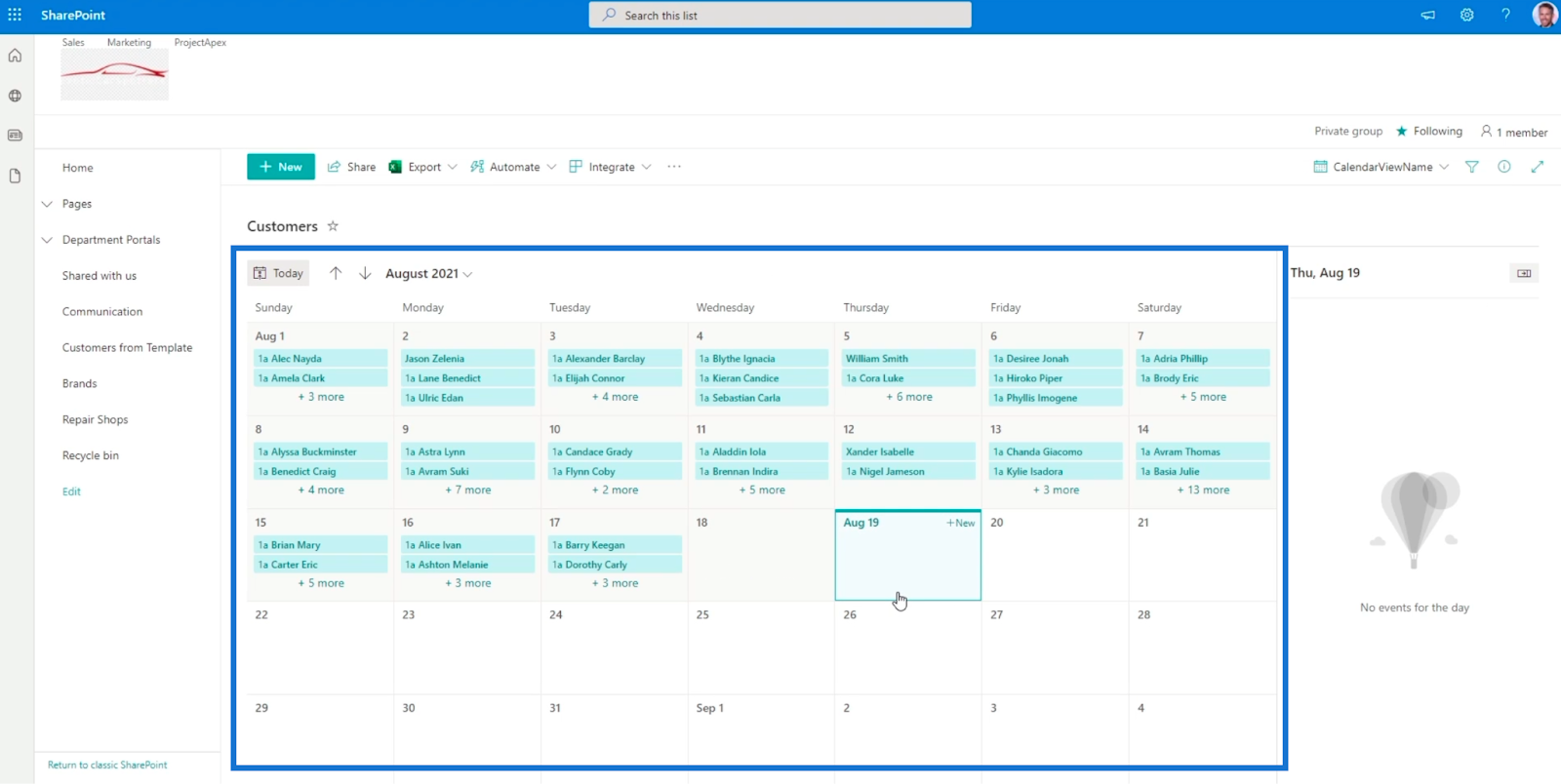Click the Home icon in left rail
1561x784 pixels.
pos(15,56)
